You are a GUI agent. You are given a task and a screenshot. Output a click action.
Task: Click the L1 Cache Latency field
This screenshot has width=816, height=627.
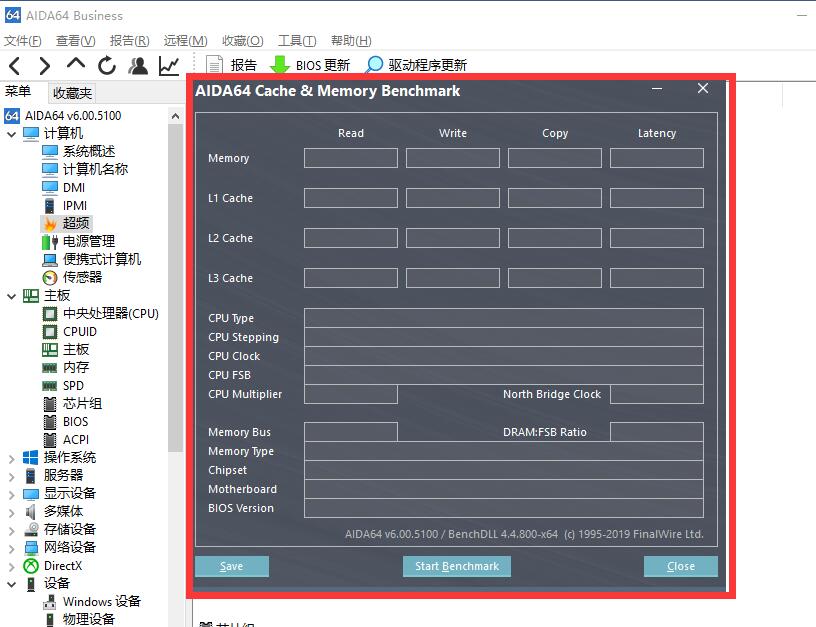(x=657, y=198)
